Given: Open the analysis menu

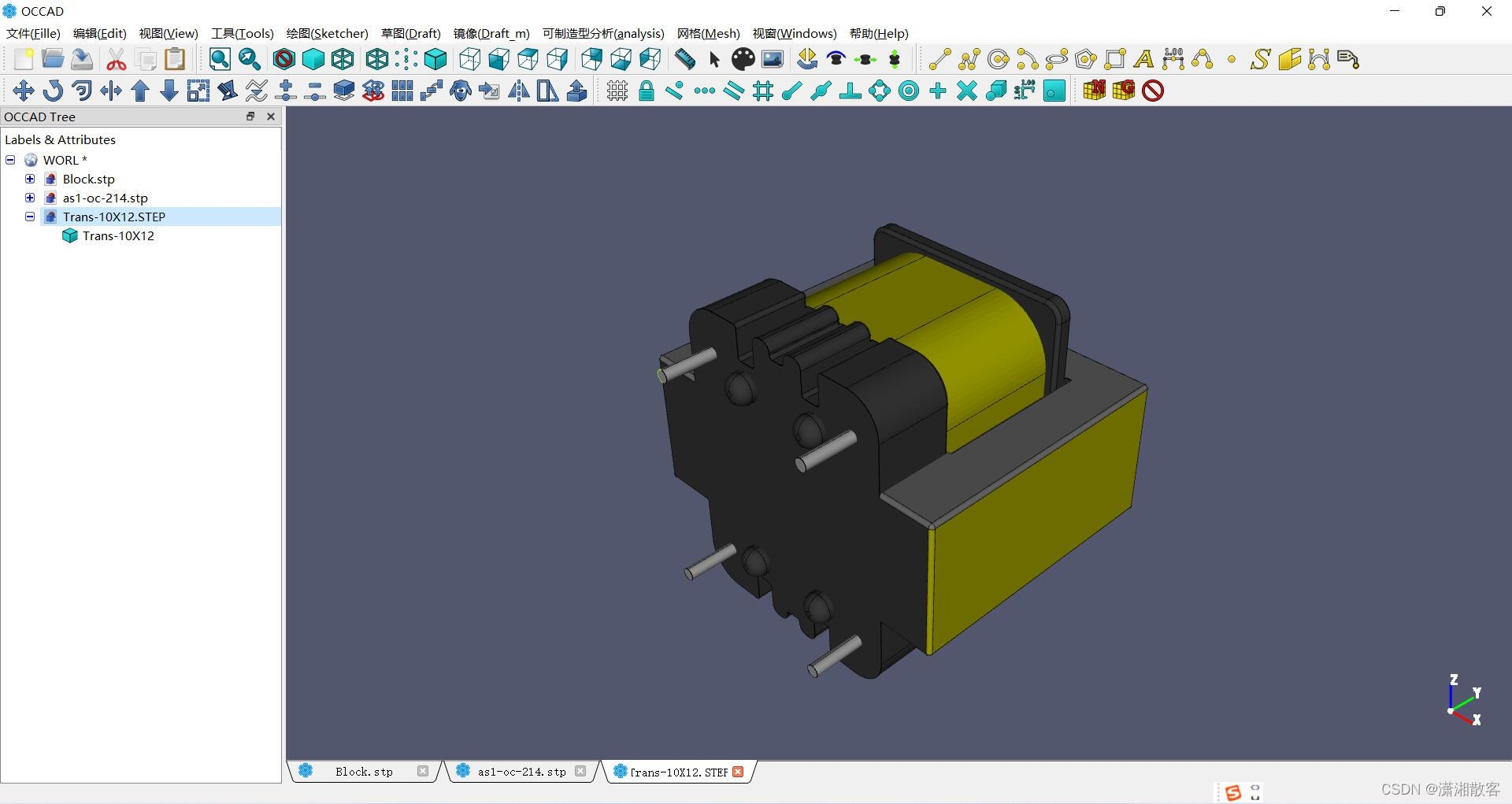Looking at the screenshot, I should (603, 33).
